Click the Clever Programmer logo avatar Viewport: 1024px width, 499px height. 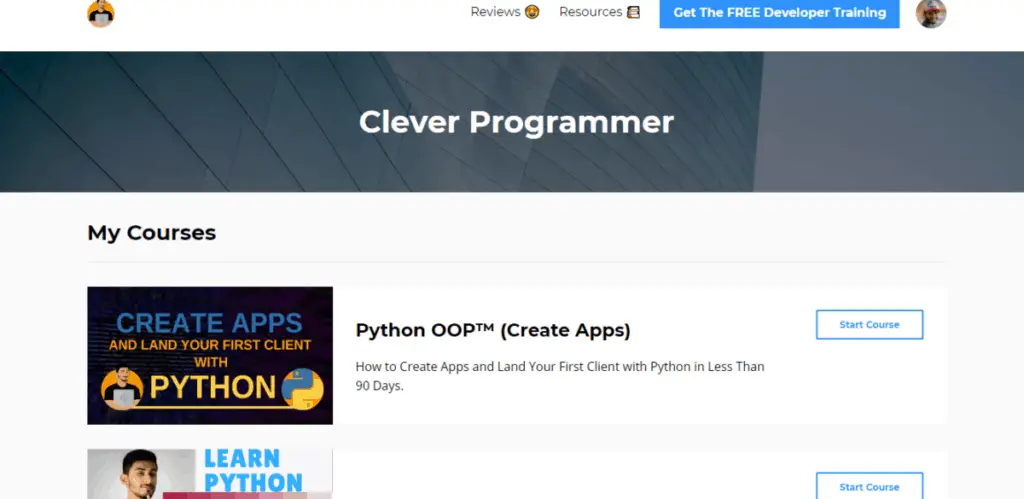[101, 14]
